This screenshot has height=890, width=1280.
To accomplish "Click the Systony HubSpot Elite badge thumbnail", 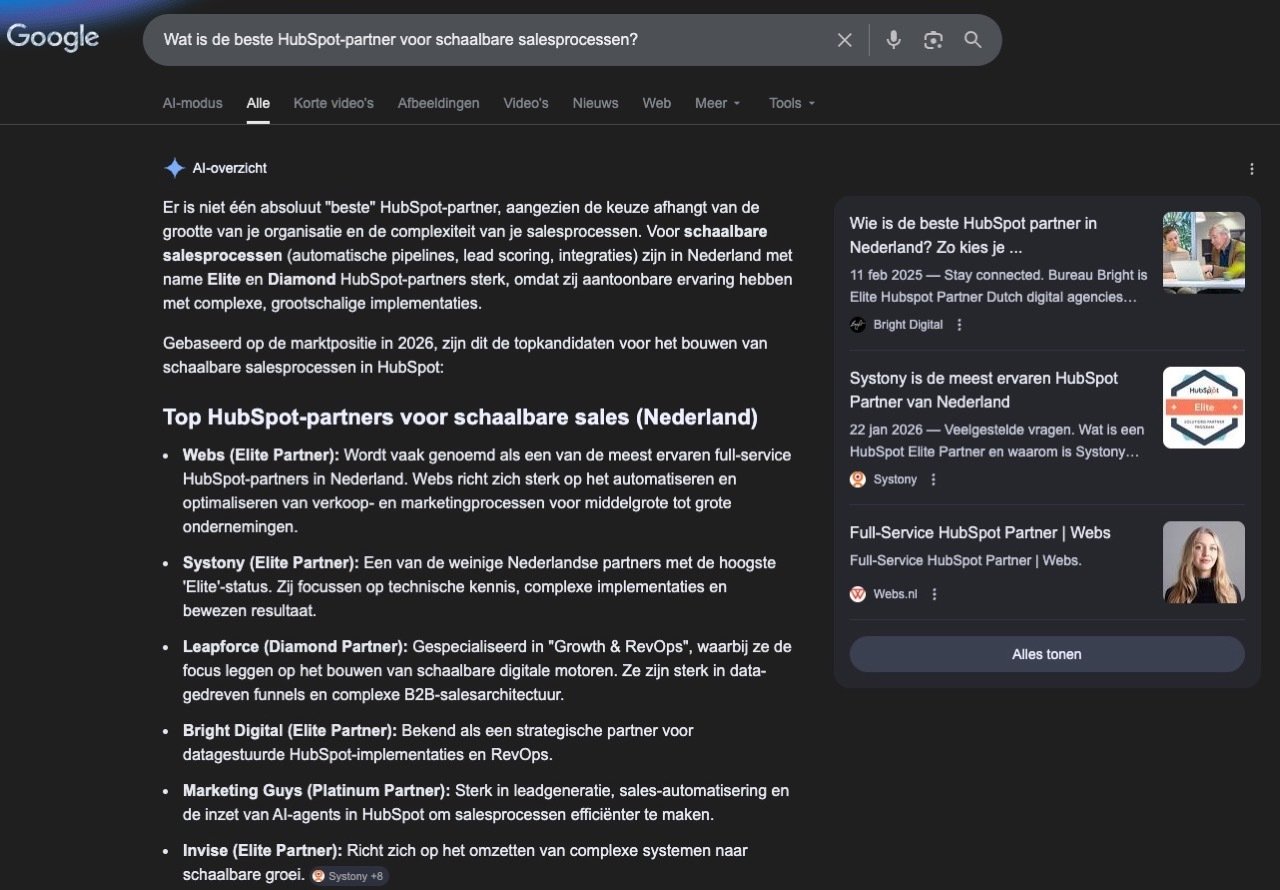I will 1203,407.
